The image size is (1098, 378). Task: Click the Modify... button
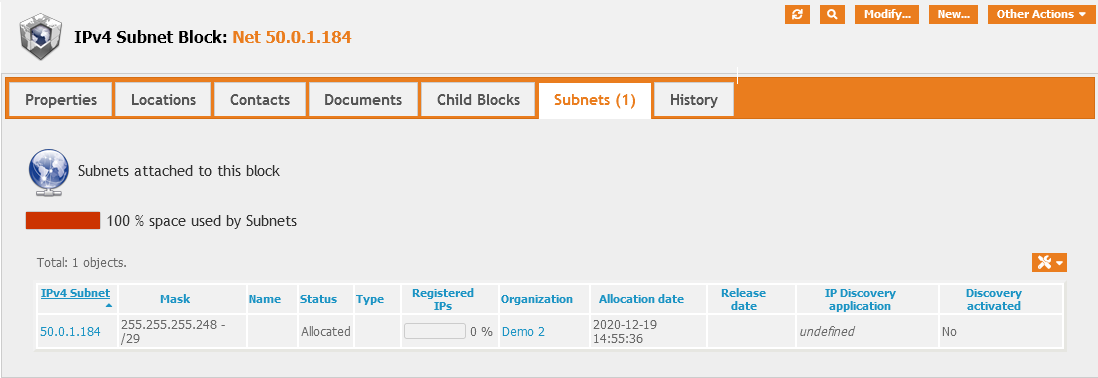coord(887,14)
